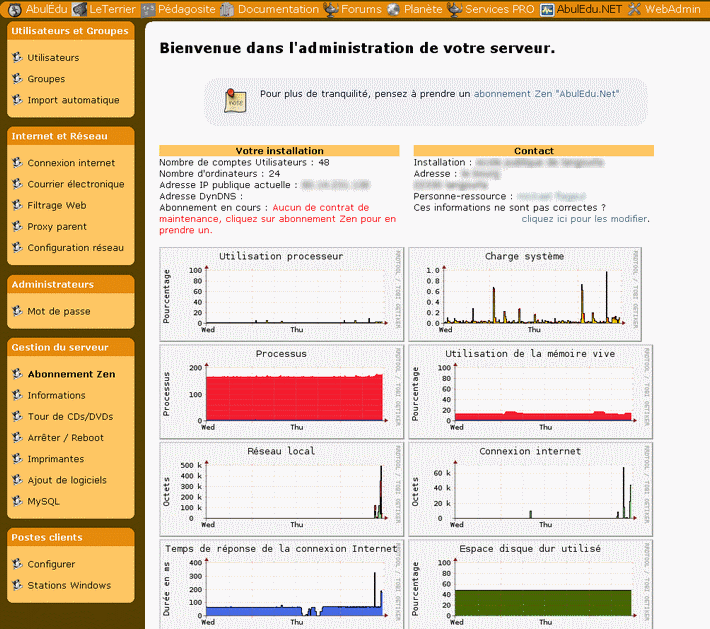The image size is (710, 629).
Task: Open the AbulÉdu top menu item
Action: tap(46, 9)
